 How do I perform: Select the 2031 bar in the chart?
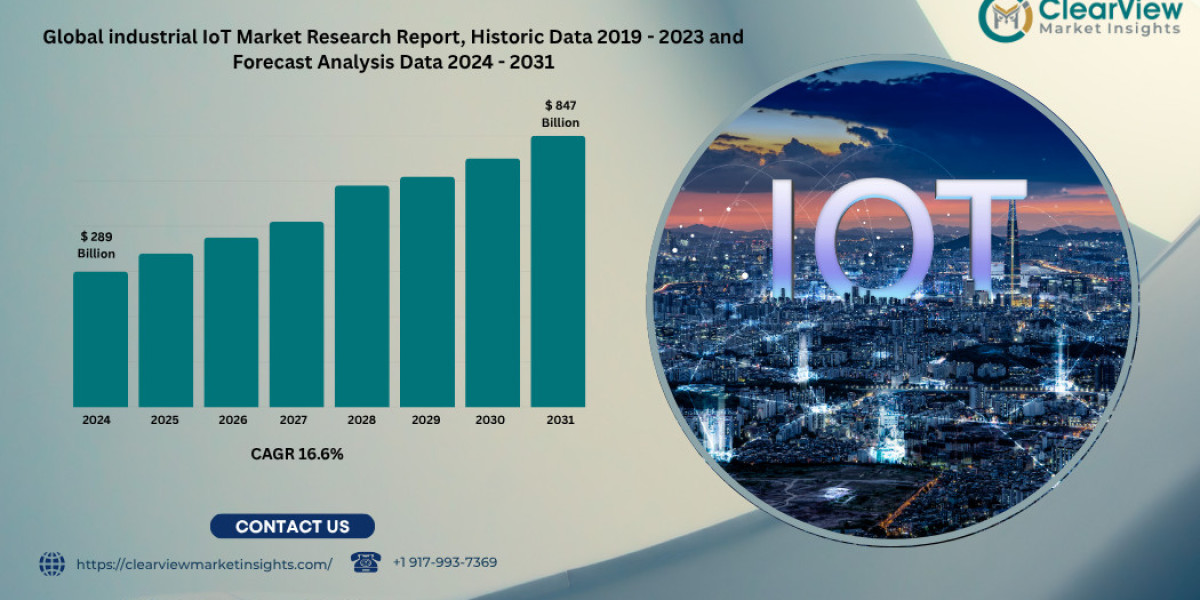(x=558, y=271)
